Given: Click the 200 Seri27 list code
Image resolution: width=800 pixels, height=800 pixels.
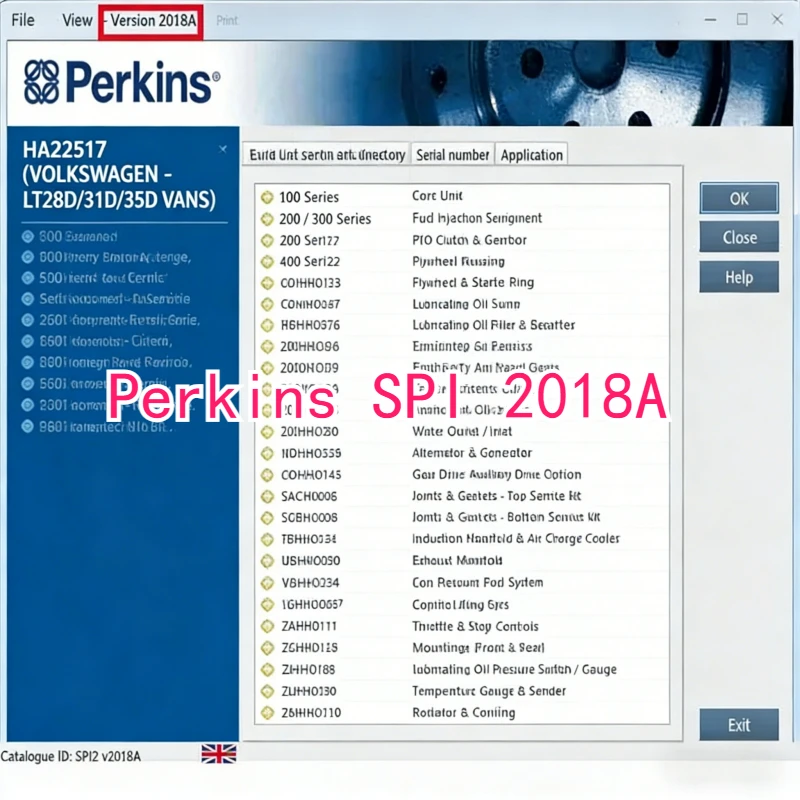Looking at the screenshot, I should point(309,240).
